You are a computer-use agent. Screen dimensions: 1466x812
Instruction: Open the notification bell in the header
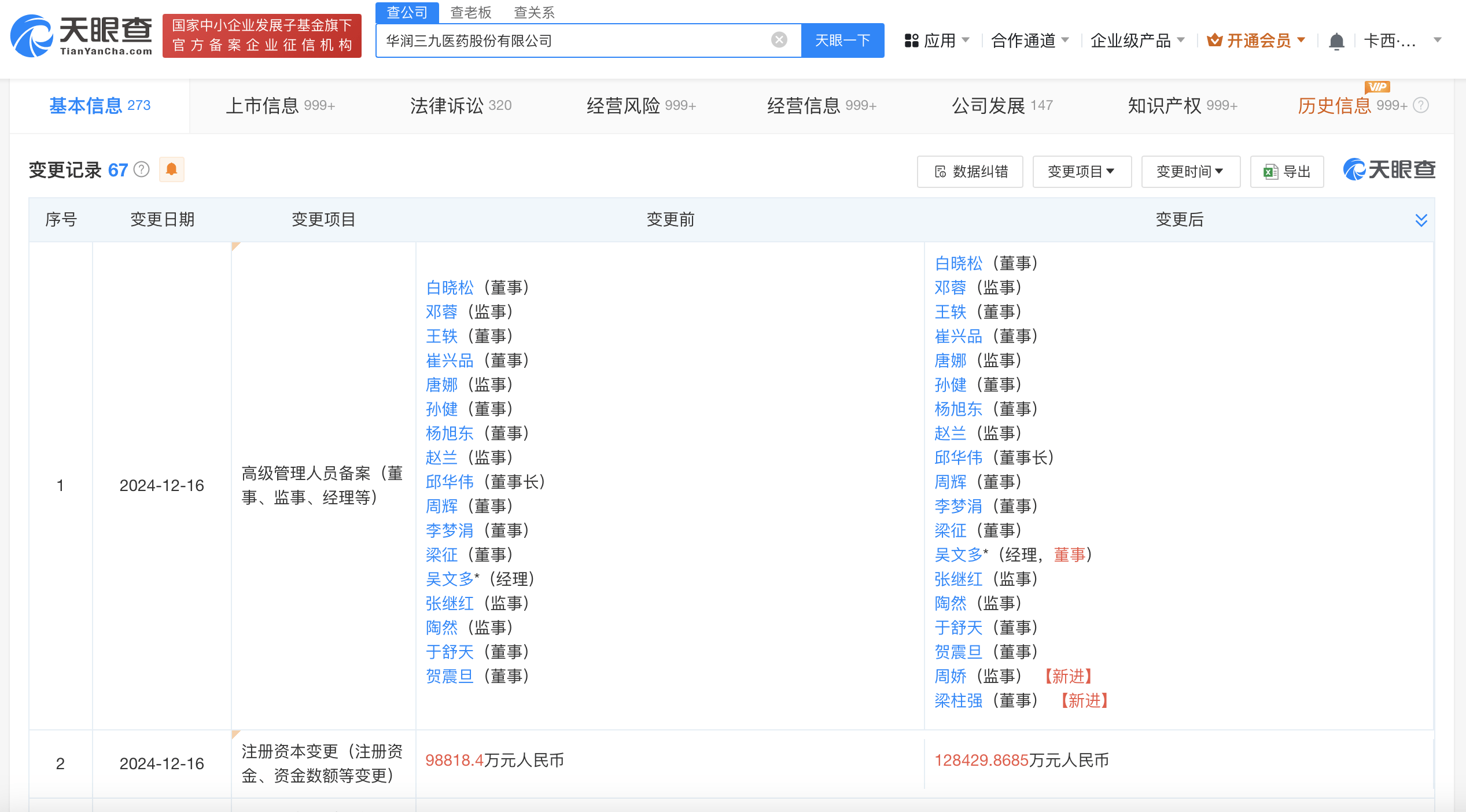click(1336, 41)
